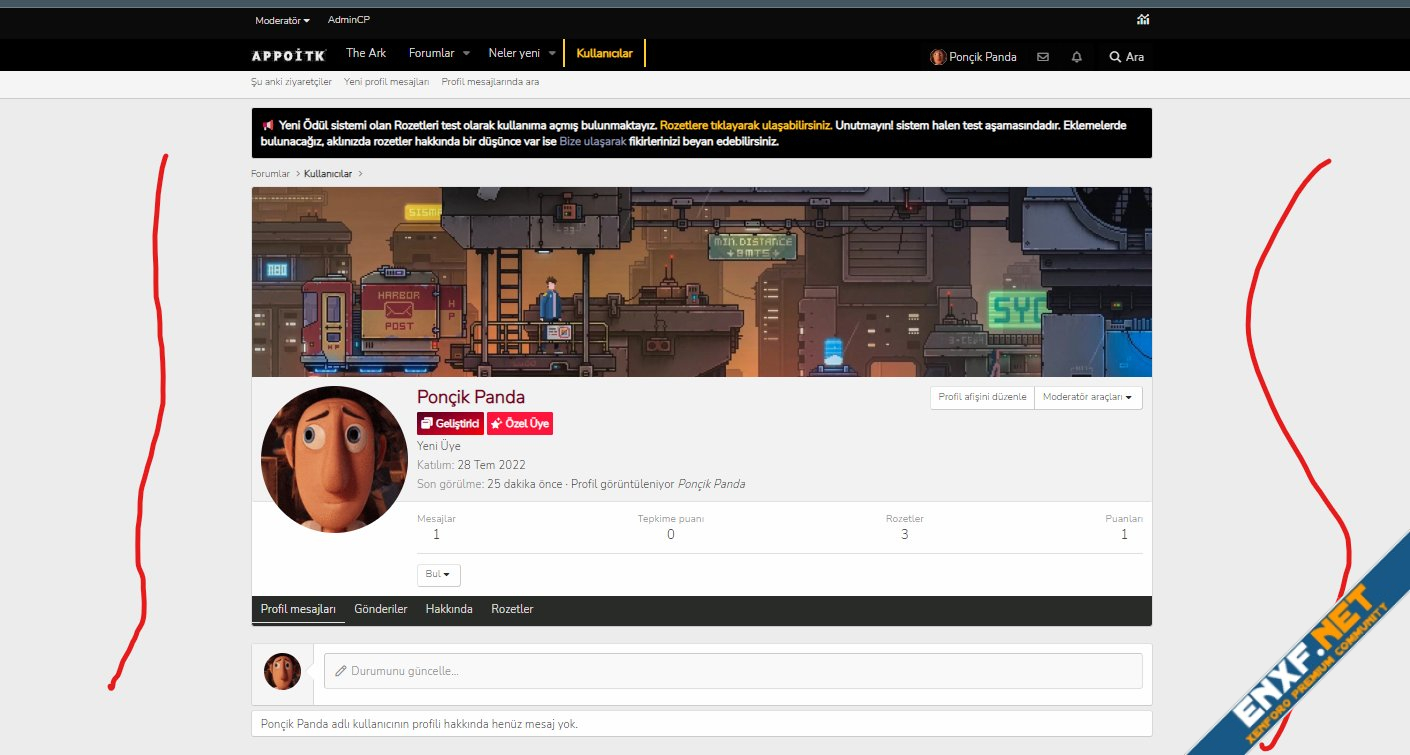Open the Ponçik Panda account menu
The width and height of the screenshot is (1410, 755).
pos(973,57)
